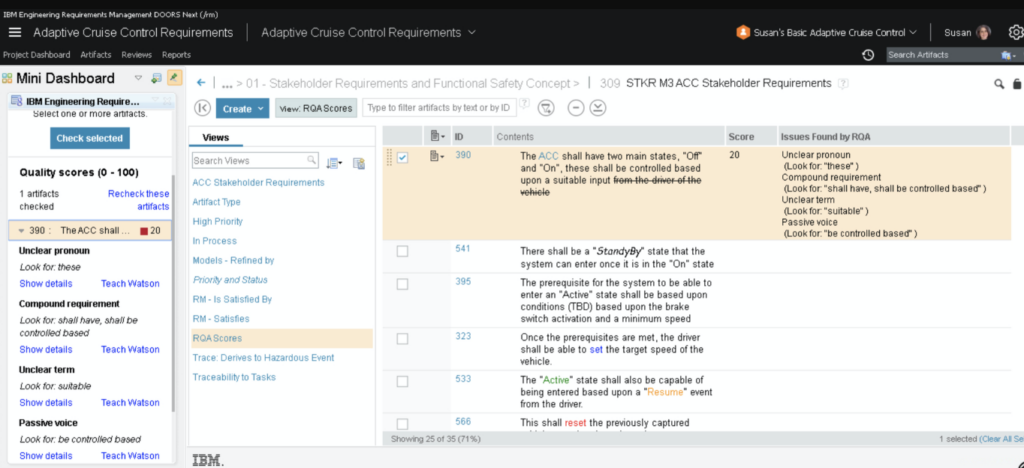Screen dimensions: 1024x468
Task: Click the orange configuration icon beside Susan's Basic
Action: (743, 33)
